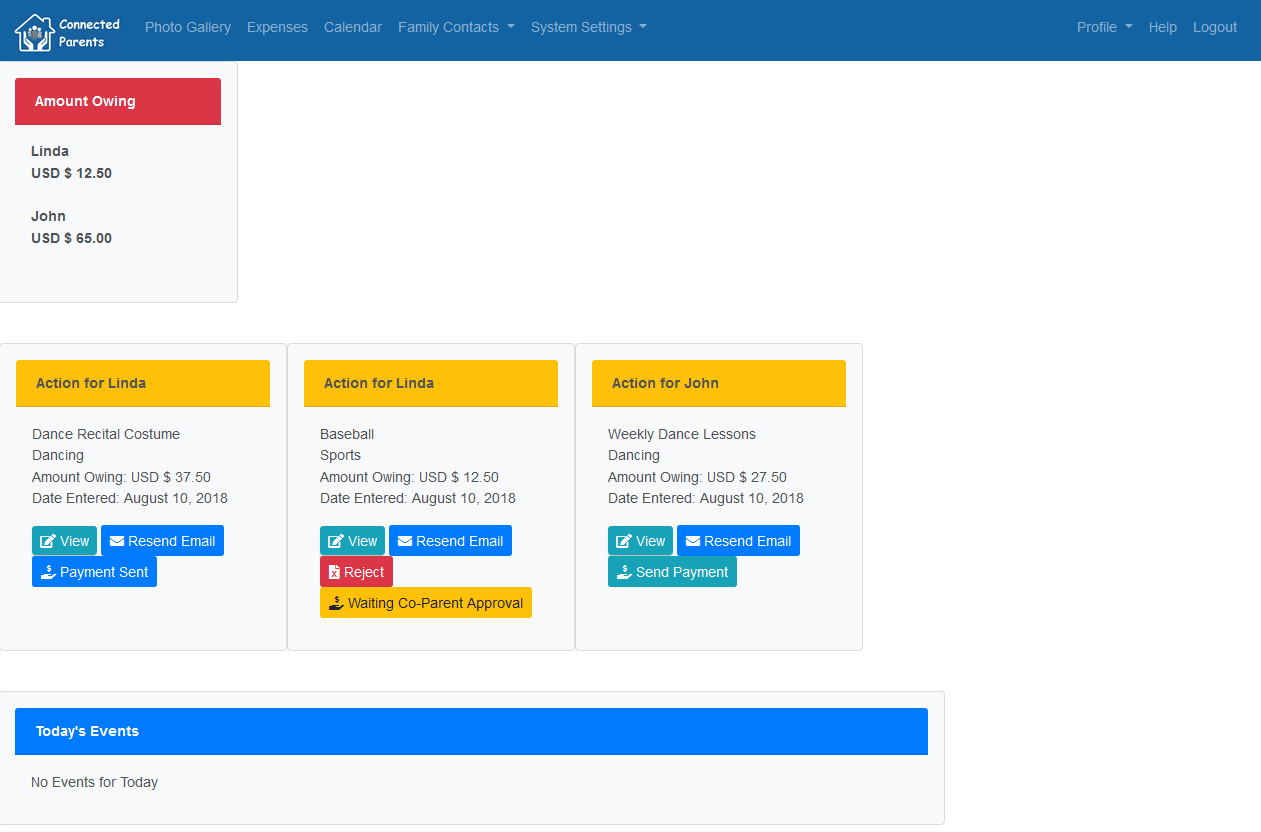The height and width of the screenshot is (832, 1261).
Task: Click the Sports category text
Action: click(x=340, y=455)
